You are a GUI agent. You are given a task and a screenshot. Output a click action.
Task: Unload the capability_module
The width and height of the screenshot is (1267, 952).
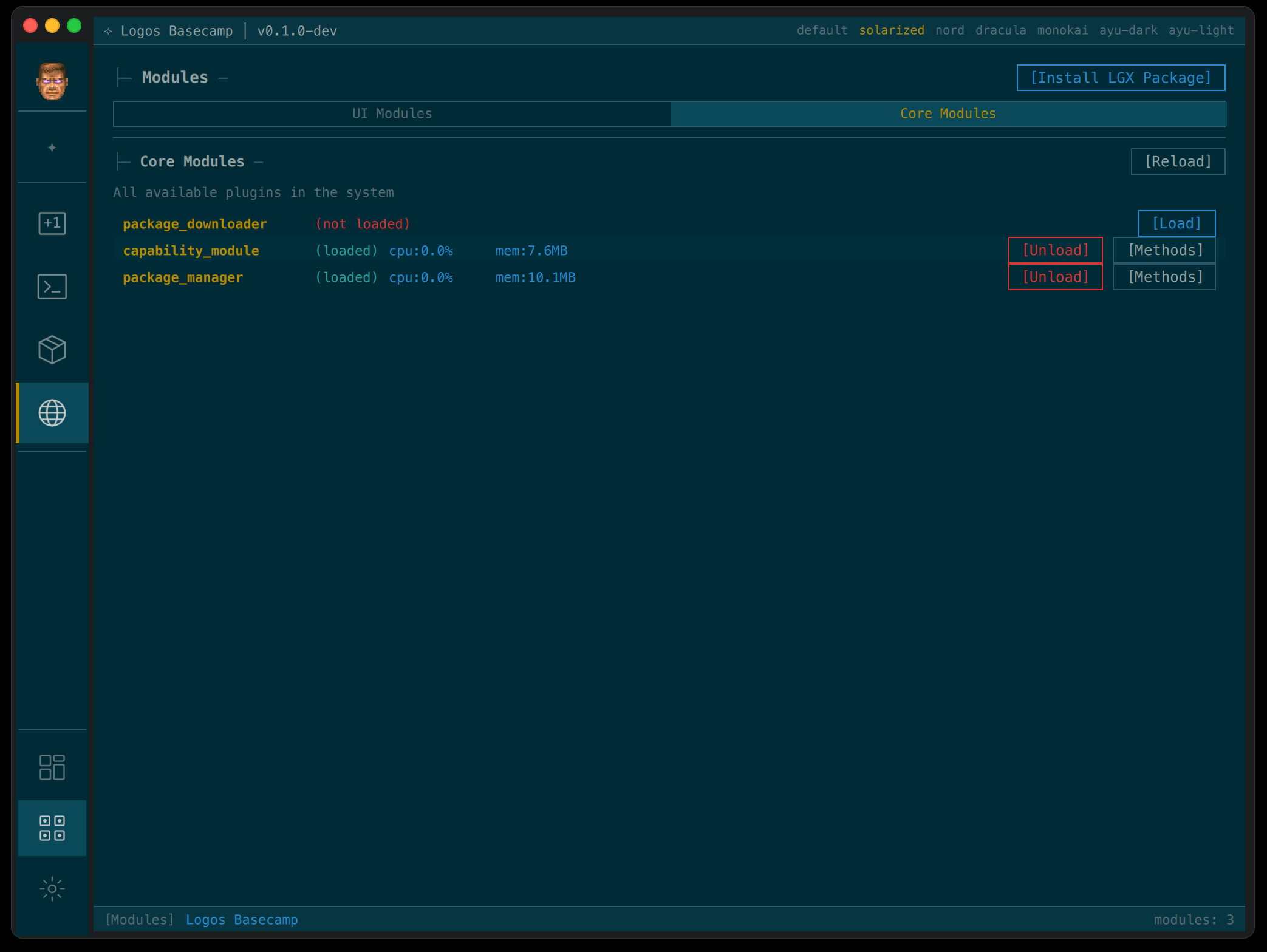[x=1055, y=250]
